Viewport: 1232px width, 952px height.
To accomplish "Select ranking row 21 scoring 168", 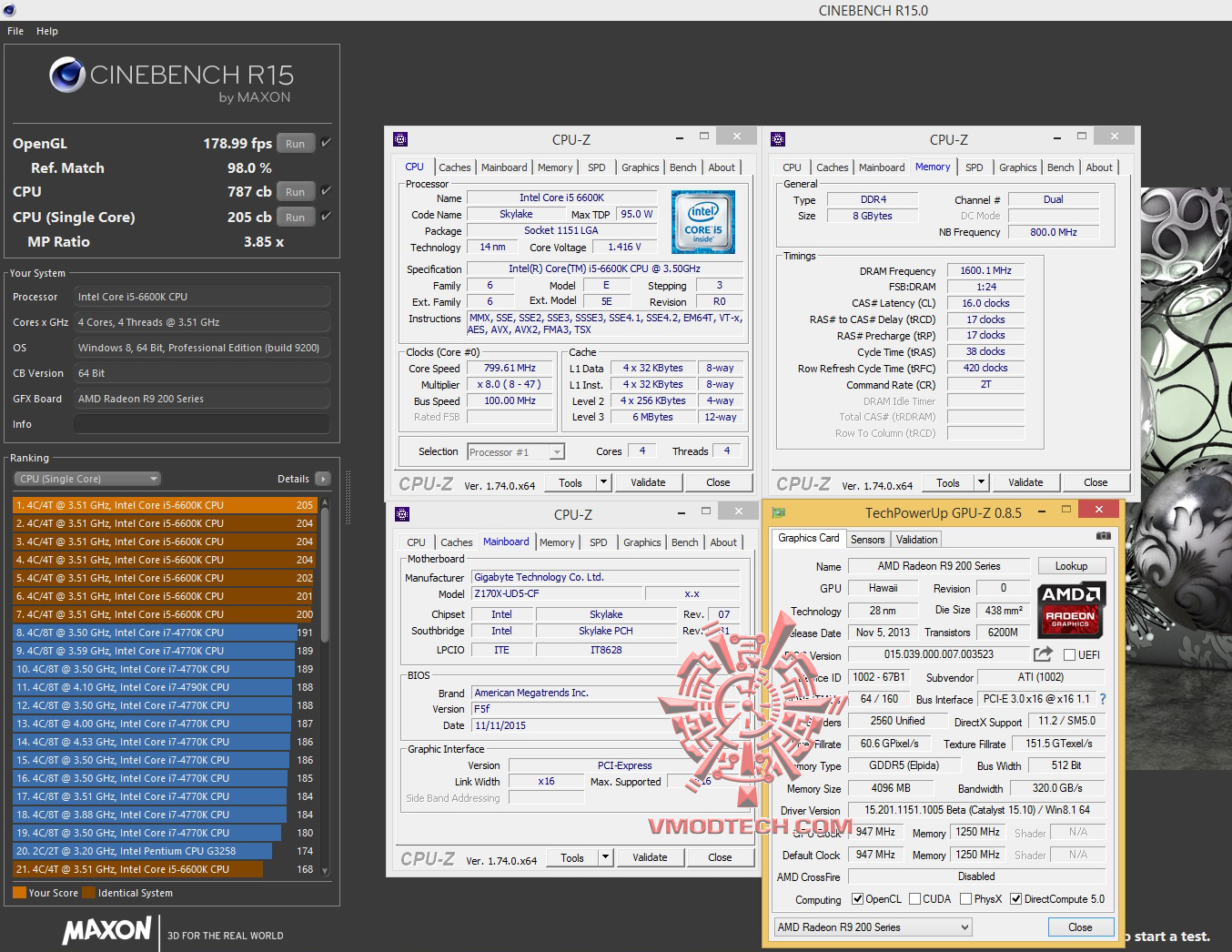I will [x=164, y=869].
